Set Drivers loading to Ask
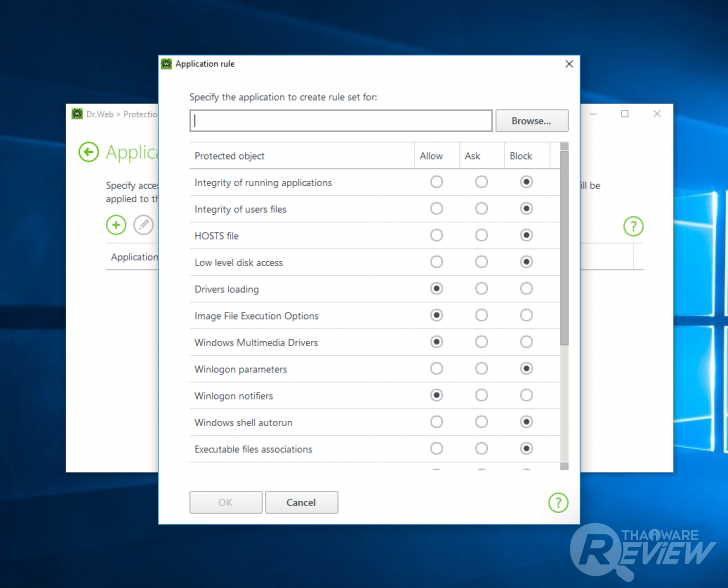This screenshot has width=728, height=588. (x=481, y=288)
